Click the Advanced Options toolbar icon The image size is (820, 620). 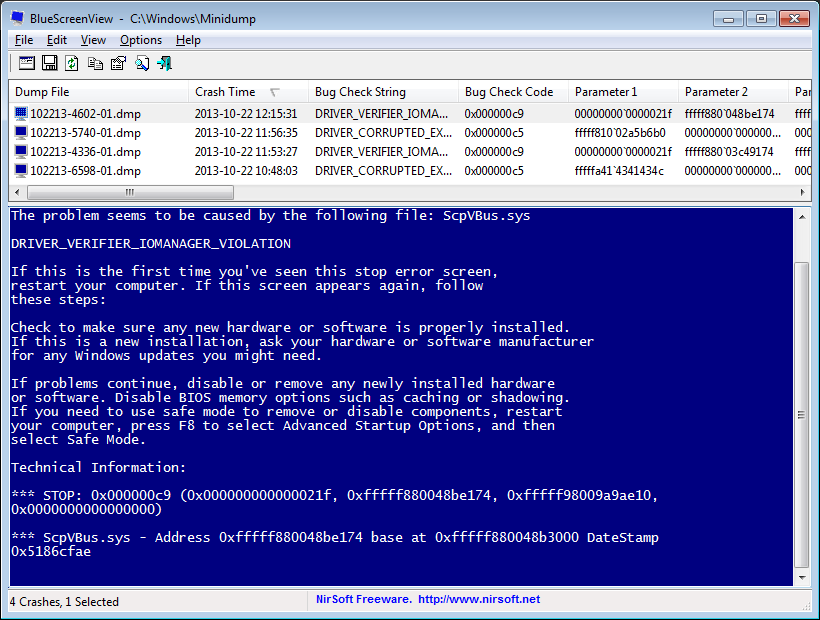[x=27, y=63]
